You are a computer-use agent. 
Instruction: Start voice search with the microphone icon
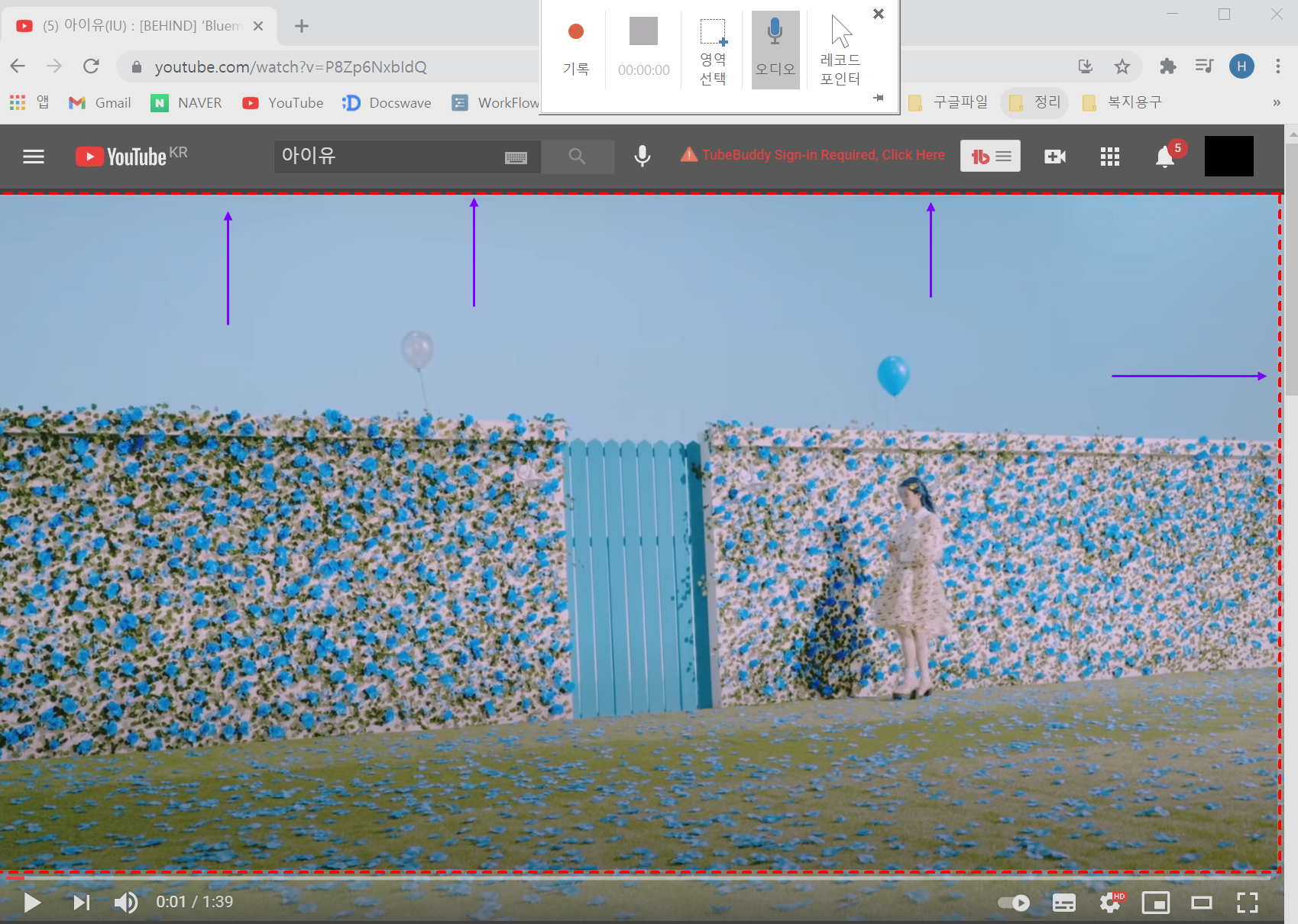643,156
